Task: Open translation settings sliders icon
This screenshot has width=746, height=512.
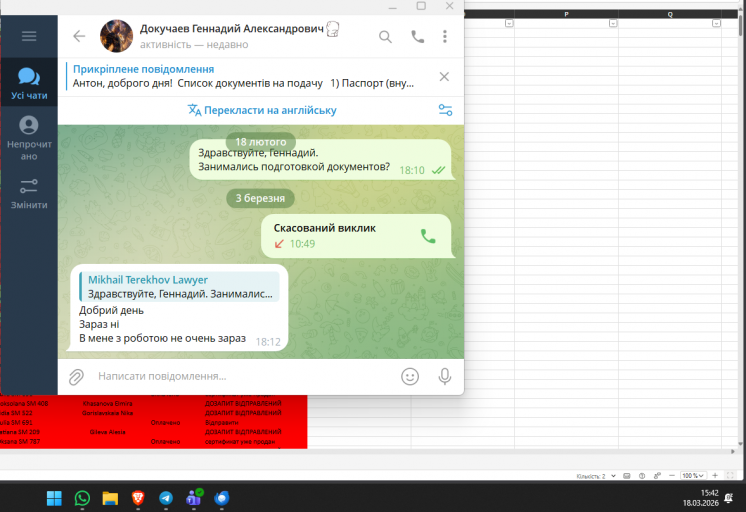Action: coord(445,110)
